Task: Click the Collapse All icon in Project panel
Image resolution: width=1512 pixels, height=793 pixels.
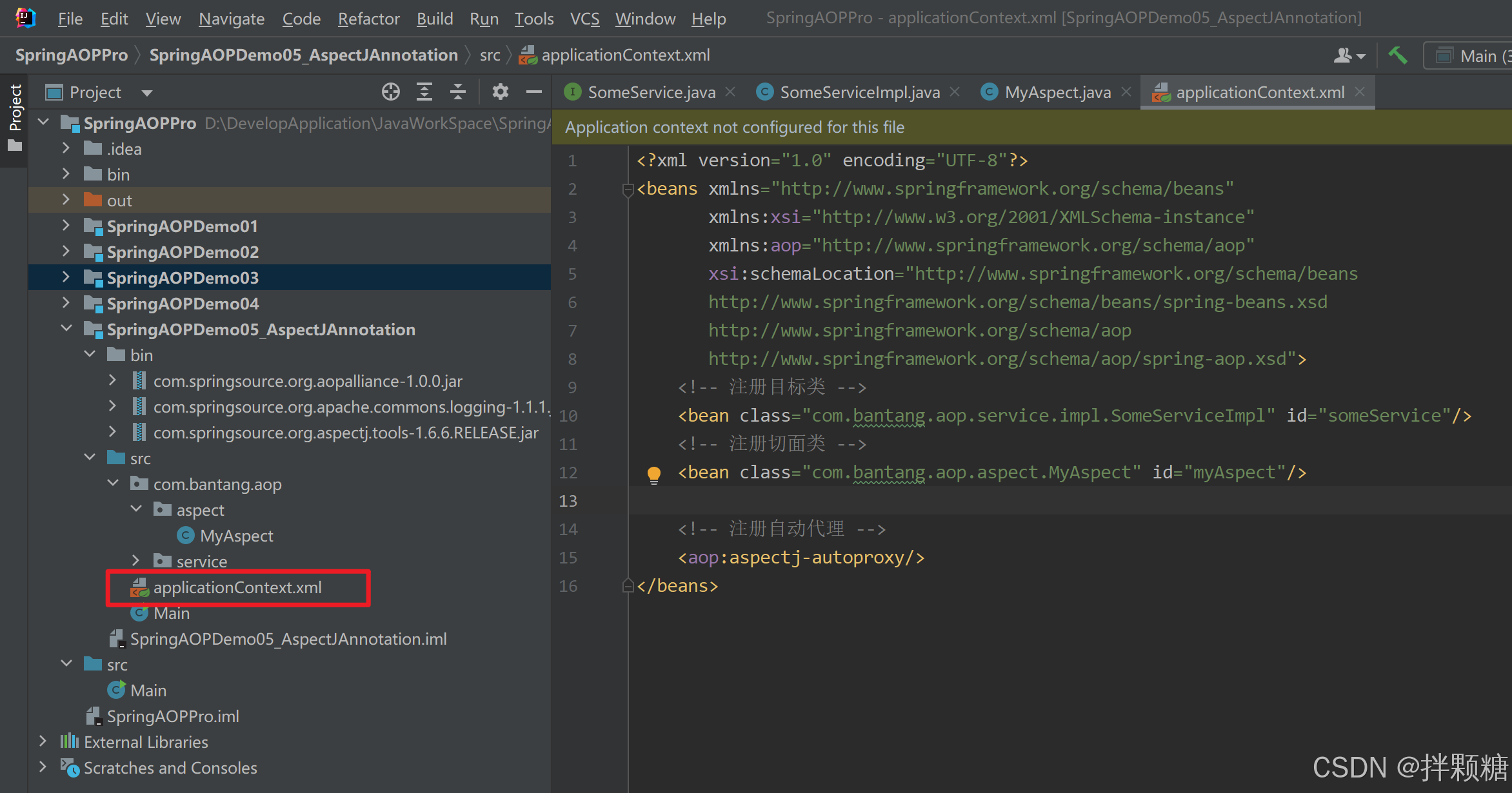Action: tap(458, 92)
